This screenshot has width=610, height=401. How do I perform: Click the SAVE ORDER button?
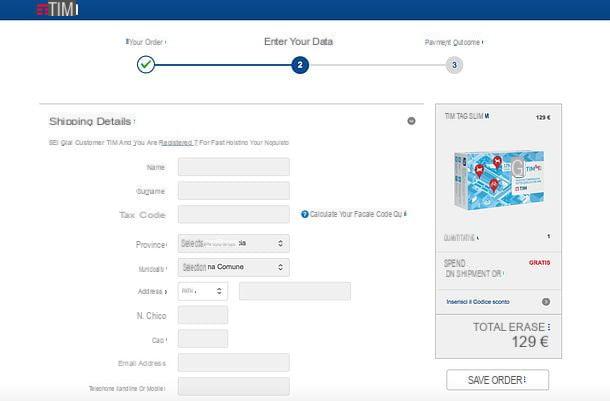498,380
